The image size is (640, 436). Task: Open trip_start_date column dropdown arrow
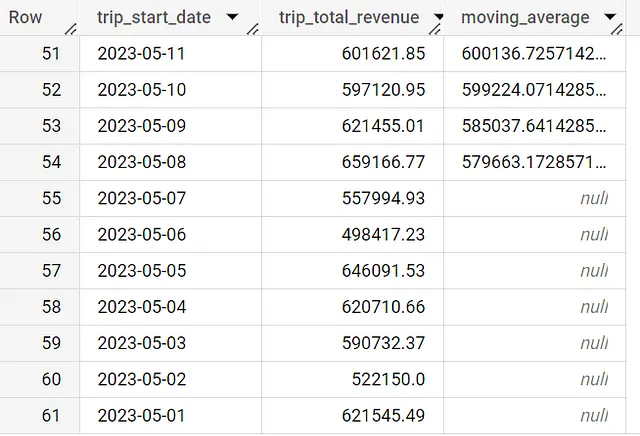pyautogui.click(x=232, y=17)
